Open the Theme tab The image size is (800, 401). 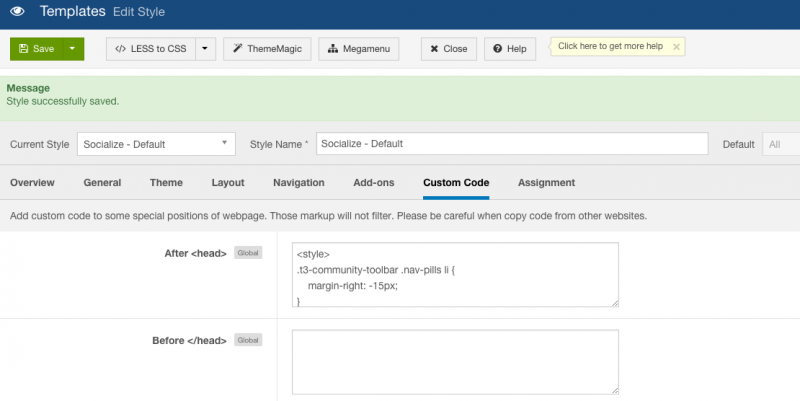pos(166,183)
